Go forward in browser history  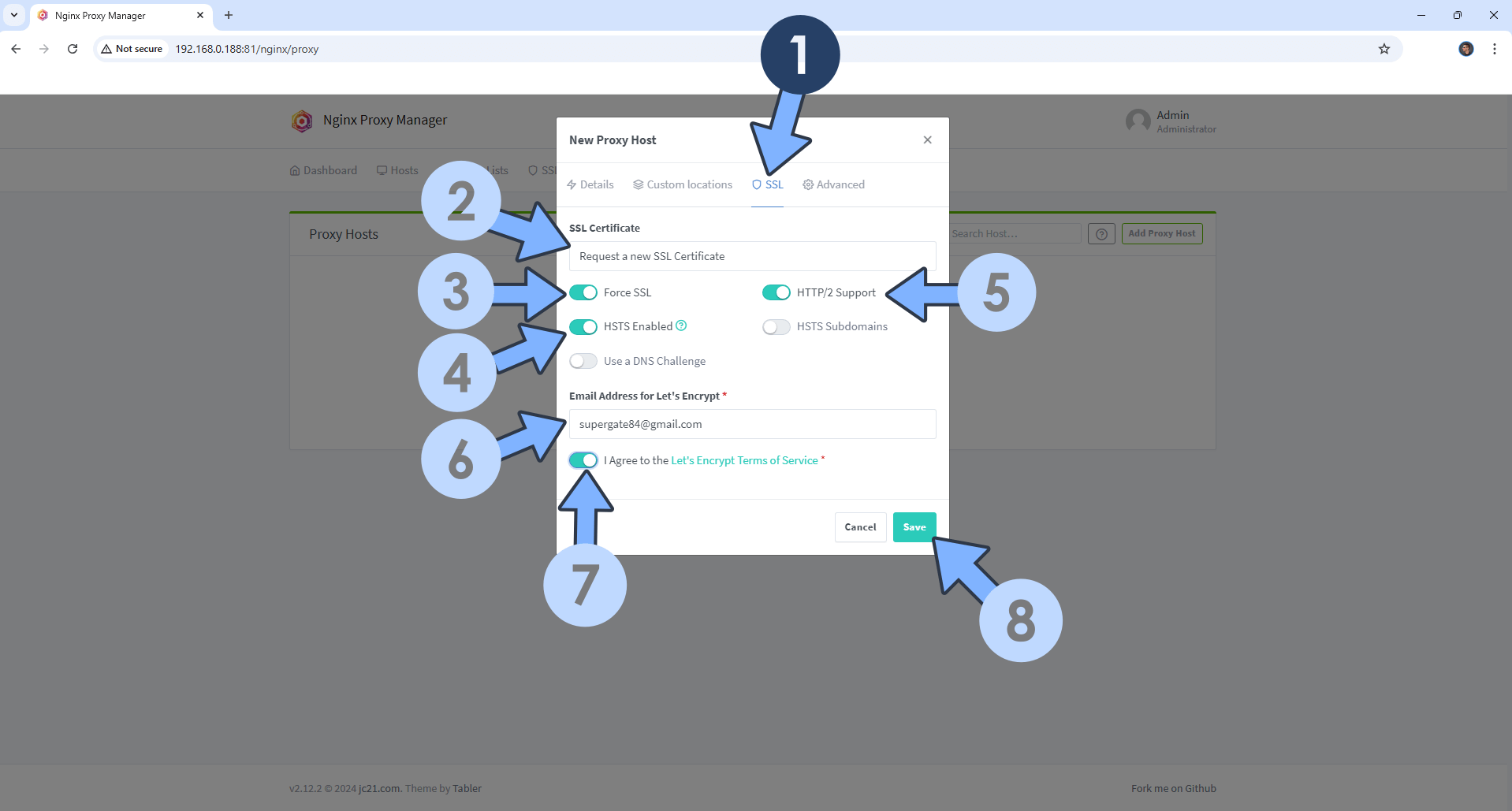[44, 49]
